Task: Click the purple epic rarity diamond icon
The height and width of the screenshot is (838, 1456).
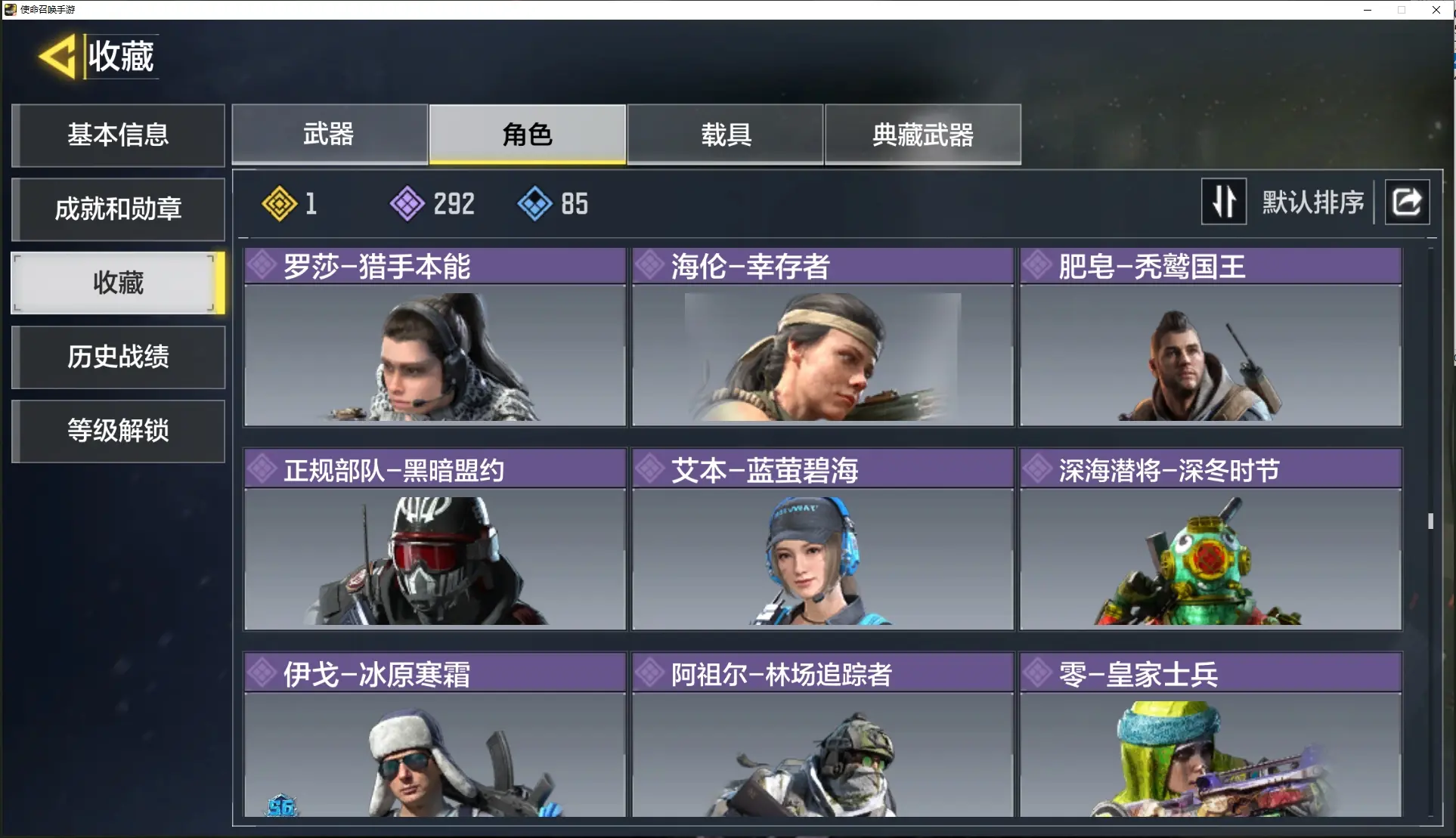Action: pos(407,203)
